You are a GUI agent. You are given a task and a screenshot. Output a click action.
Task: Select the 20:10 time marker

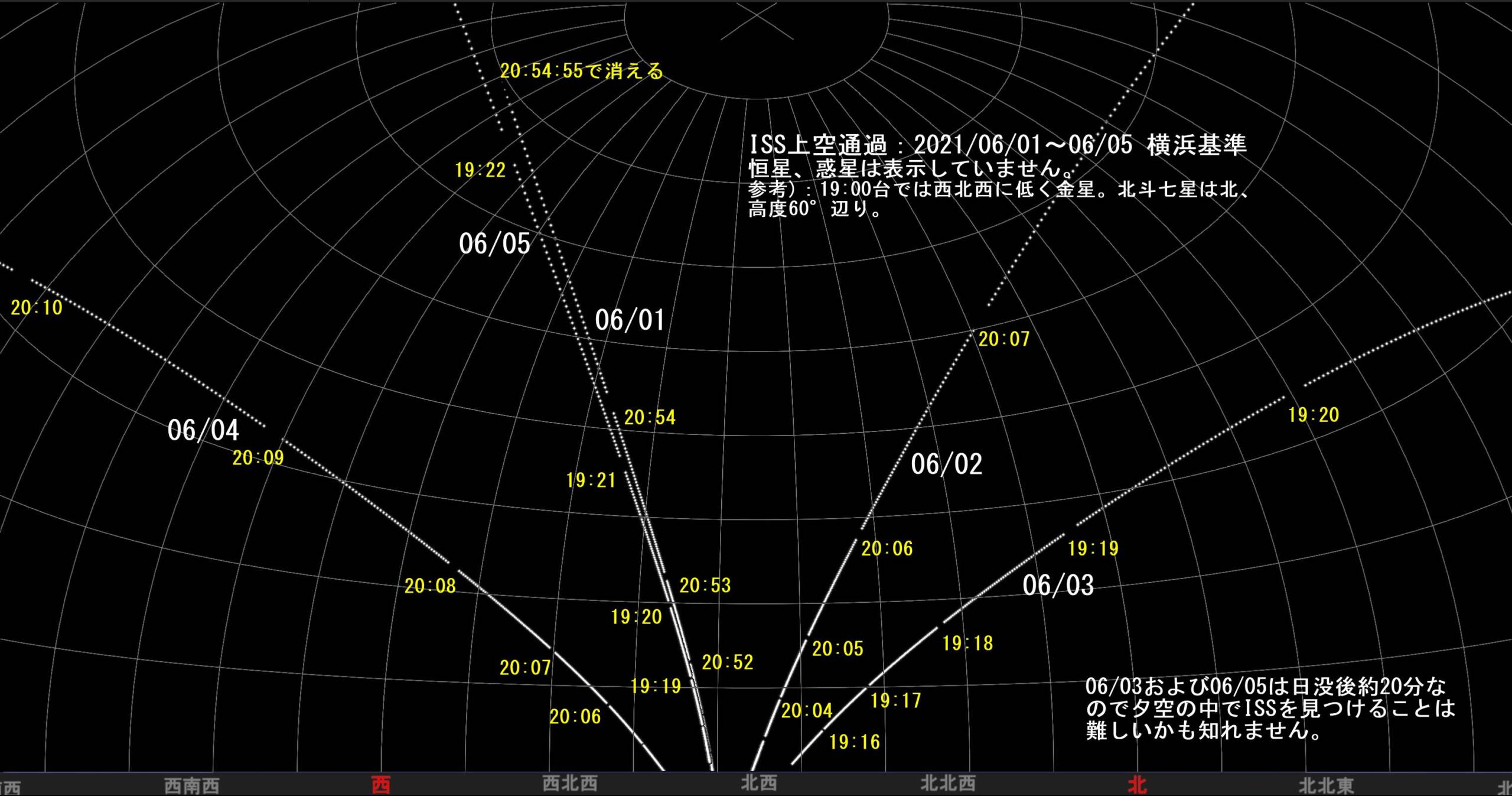click(37, 308)
